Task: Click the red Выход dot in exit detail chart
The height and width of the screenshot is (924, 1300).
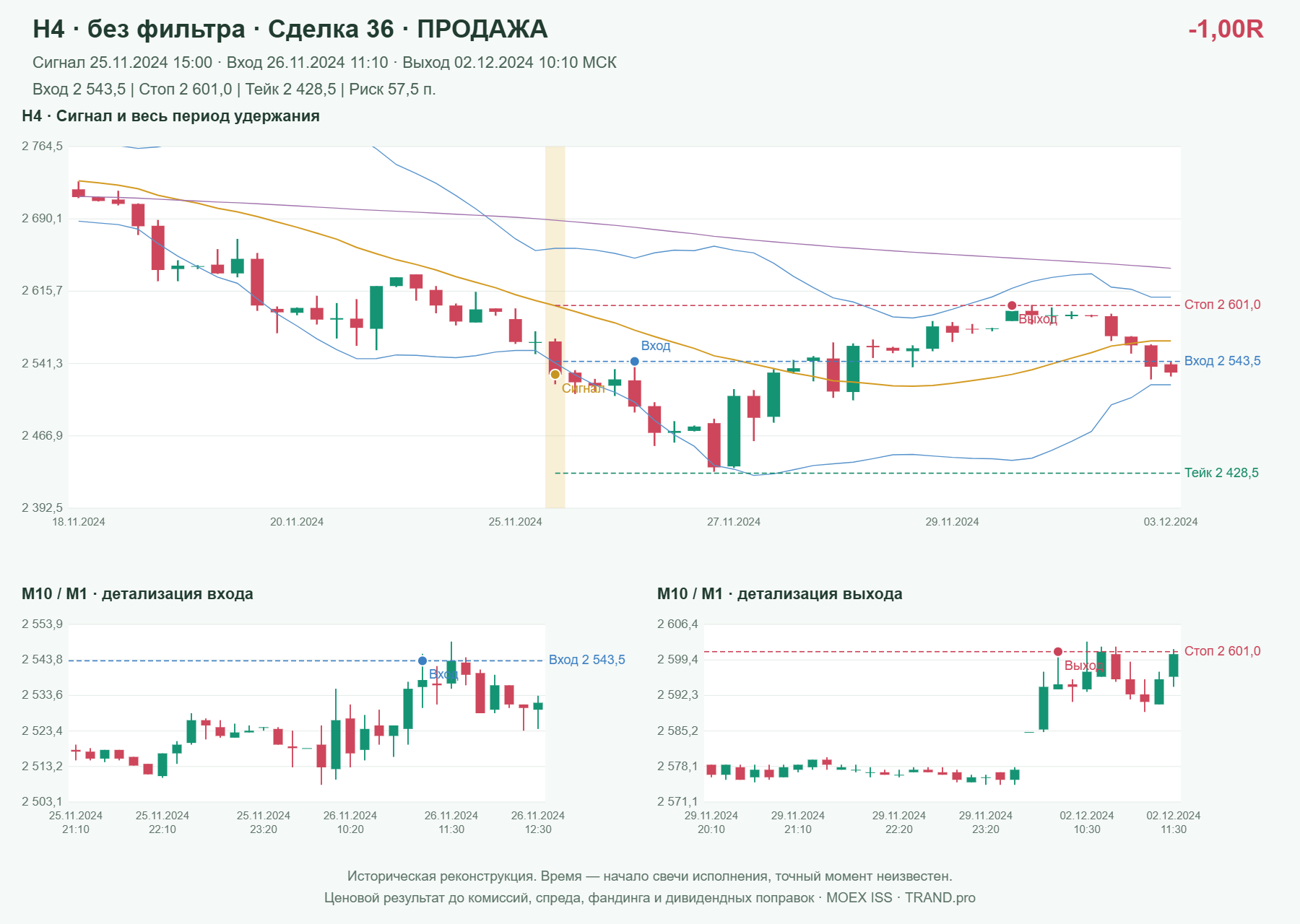Action: point(1058,652)
